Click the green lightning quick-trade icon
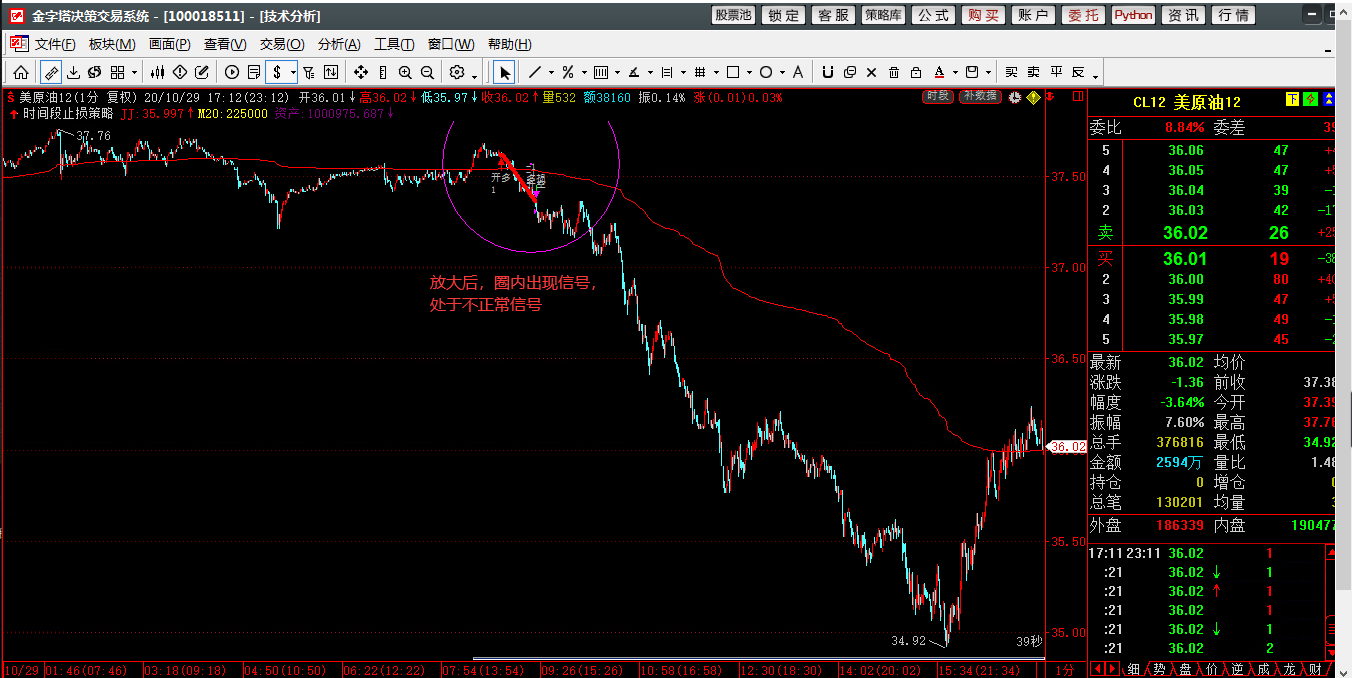 point(1310,99)
